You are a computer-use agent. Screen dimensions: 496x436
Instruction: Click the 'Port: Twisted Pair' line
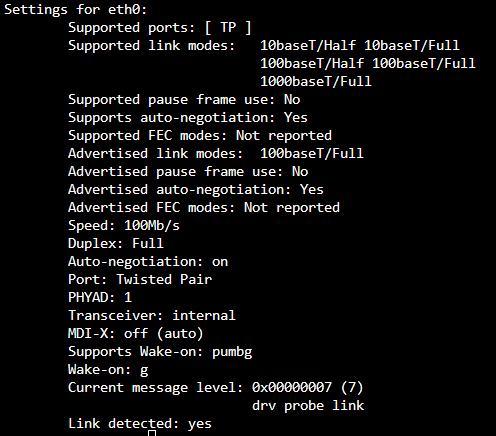click(140, 279)
